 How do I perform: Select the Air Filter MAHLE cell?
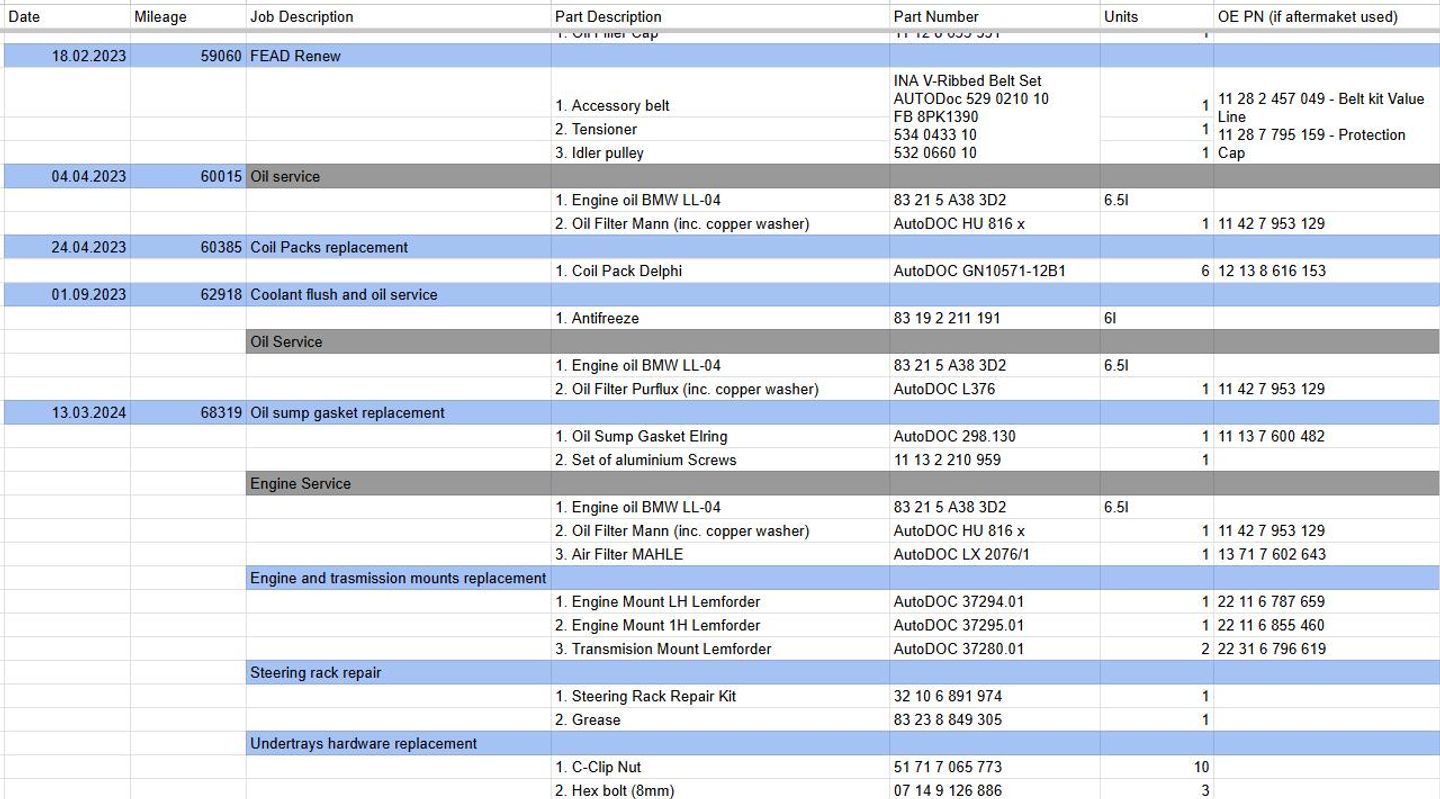coord(627,555)
